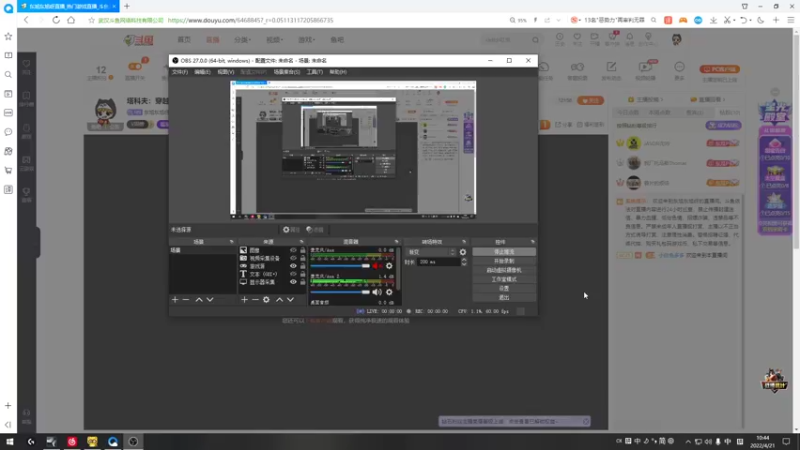Move scene down with the Scenes panel down arrow
800x450 pixels.
point(210,299)
